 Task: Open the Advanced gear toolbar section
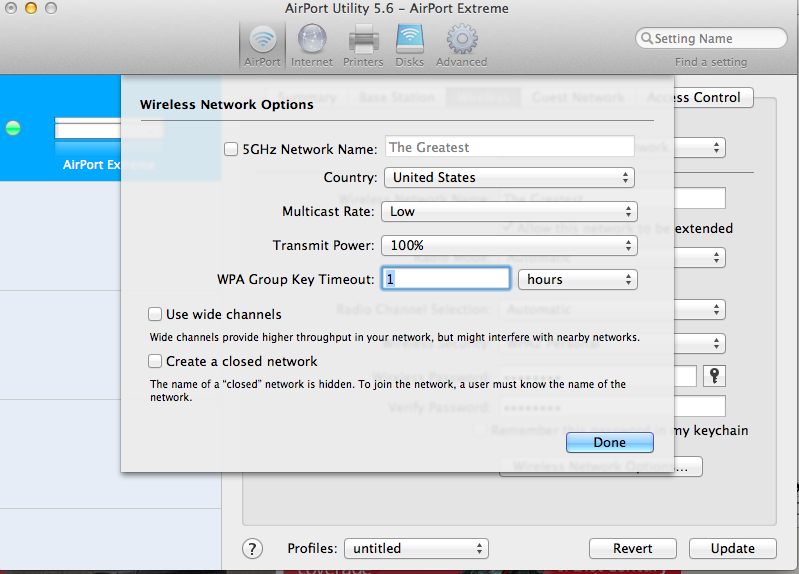pos(462,46)
